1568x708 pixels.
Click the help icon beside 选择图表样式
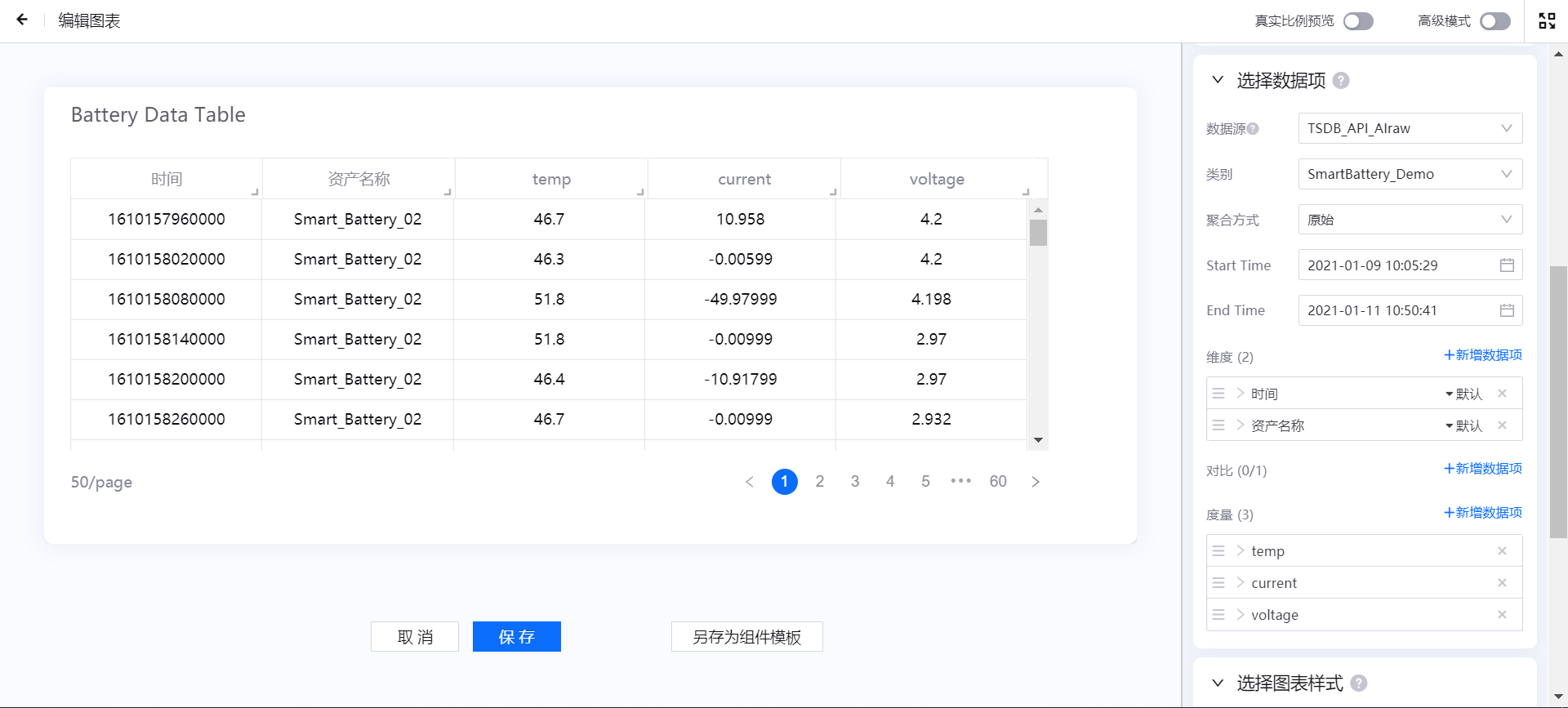click(x=1359, y=684)
